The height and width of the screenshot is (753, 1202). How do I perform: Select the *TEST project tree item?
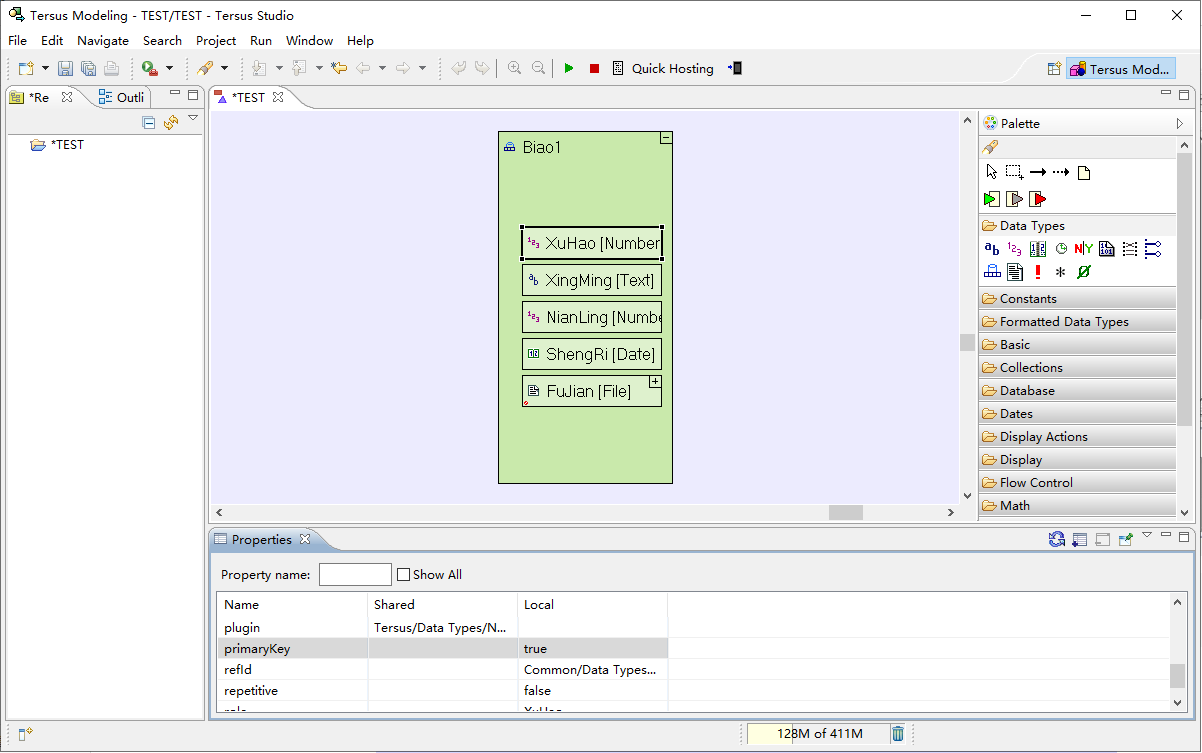point(58,145)
